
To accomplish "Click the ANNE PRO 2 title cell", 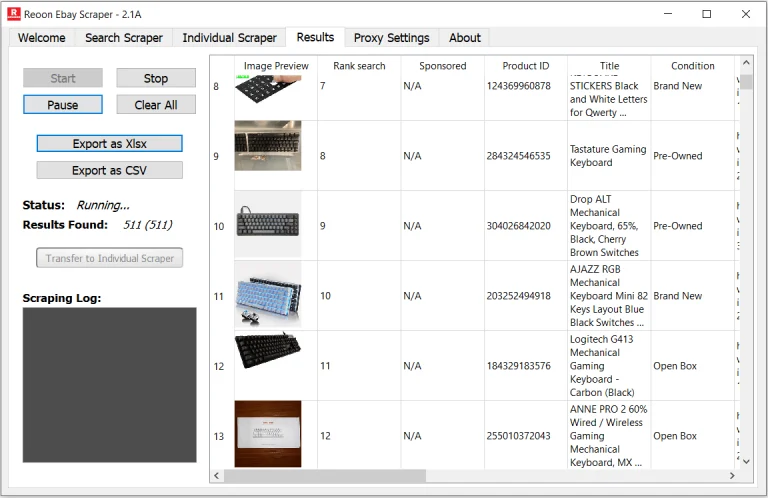I will 609,435.
